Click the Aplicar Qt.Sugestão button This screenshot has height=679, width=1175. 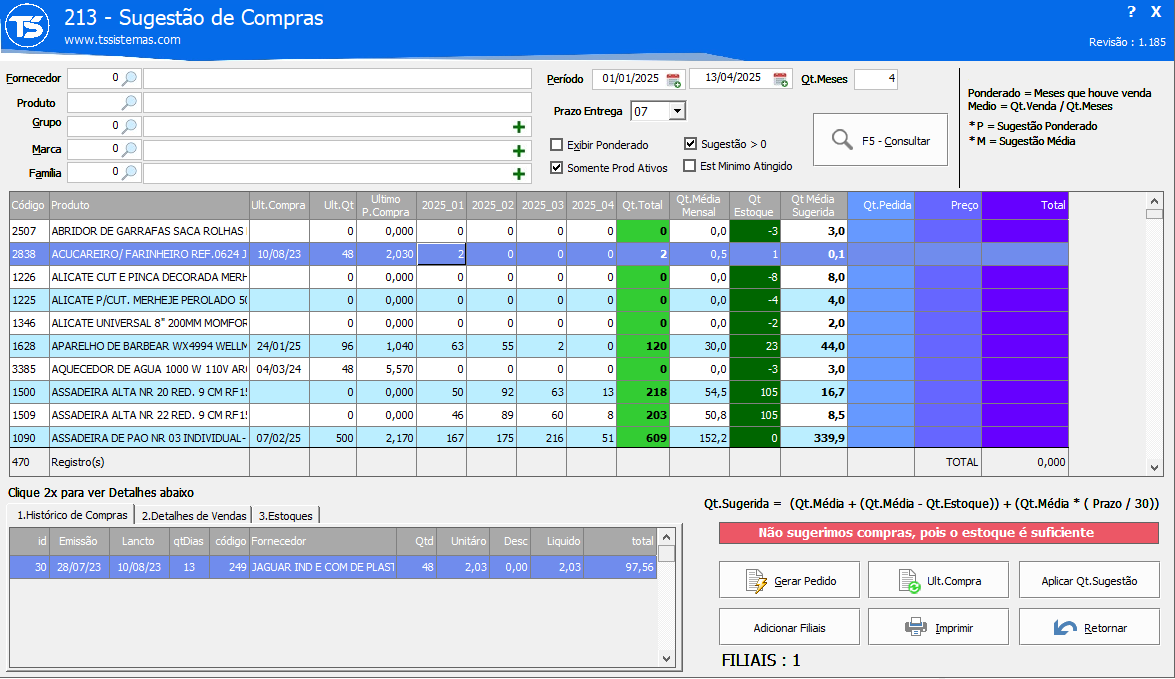[1089, 581]
